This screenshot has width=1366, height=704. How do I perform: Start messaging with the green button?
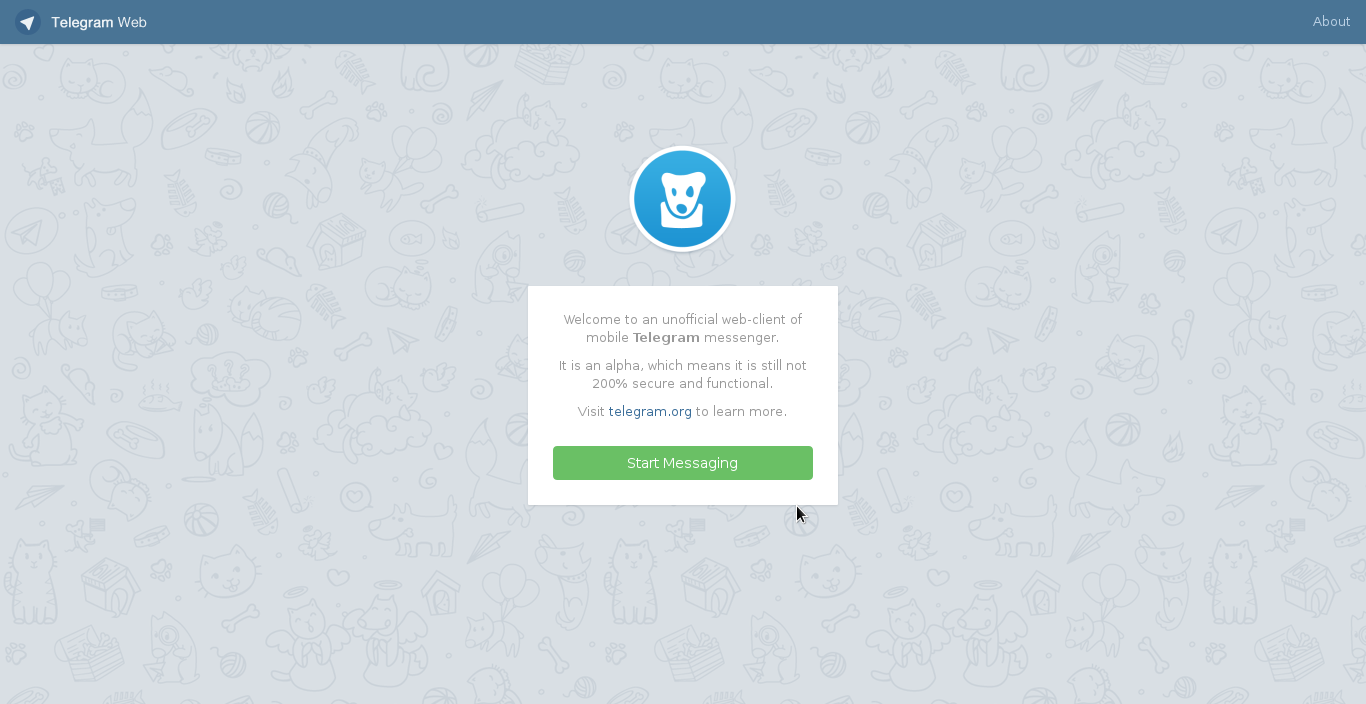click(683, 463)
